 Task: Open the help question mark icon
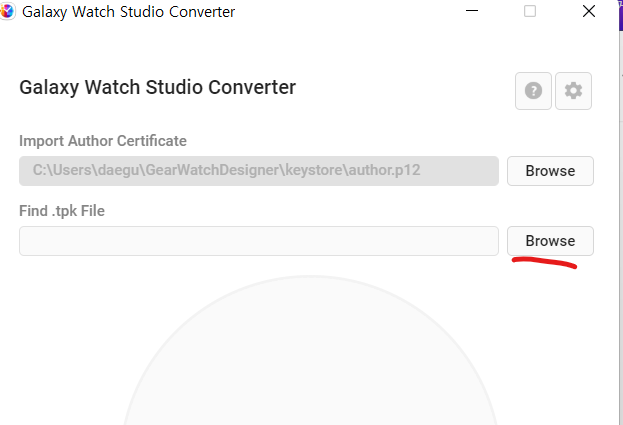click(x=533, y=91)
